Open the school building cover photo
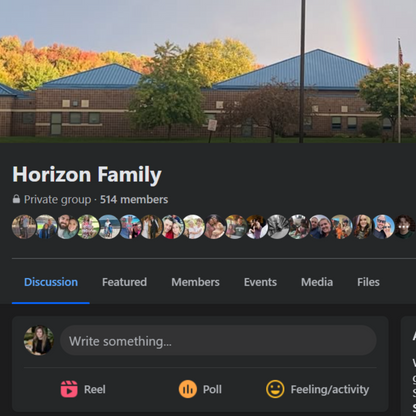Viewport: 416px width, 416px height. (208, 71)
